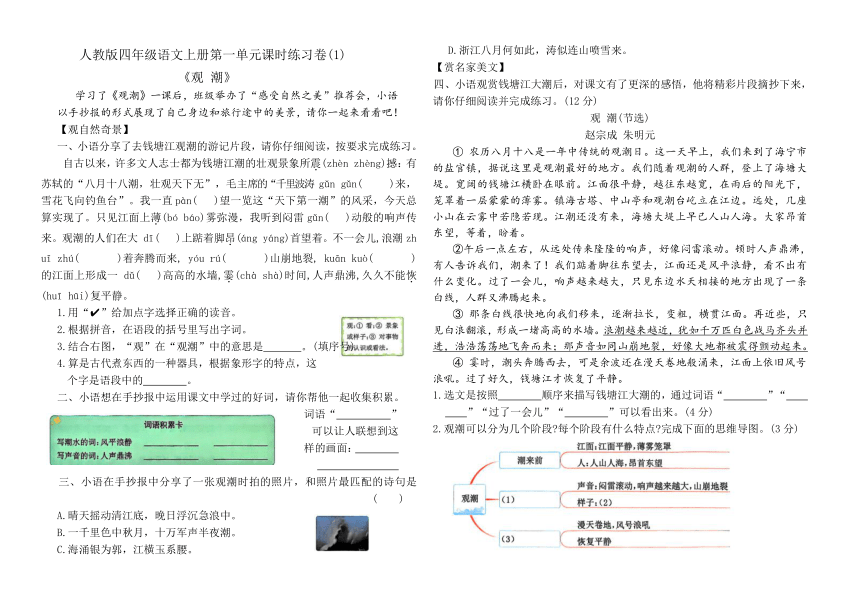The width and height of the screenshot is (860, 608).
Task: Click the blank after 选文是按照
Action: point(519,396)
